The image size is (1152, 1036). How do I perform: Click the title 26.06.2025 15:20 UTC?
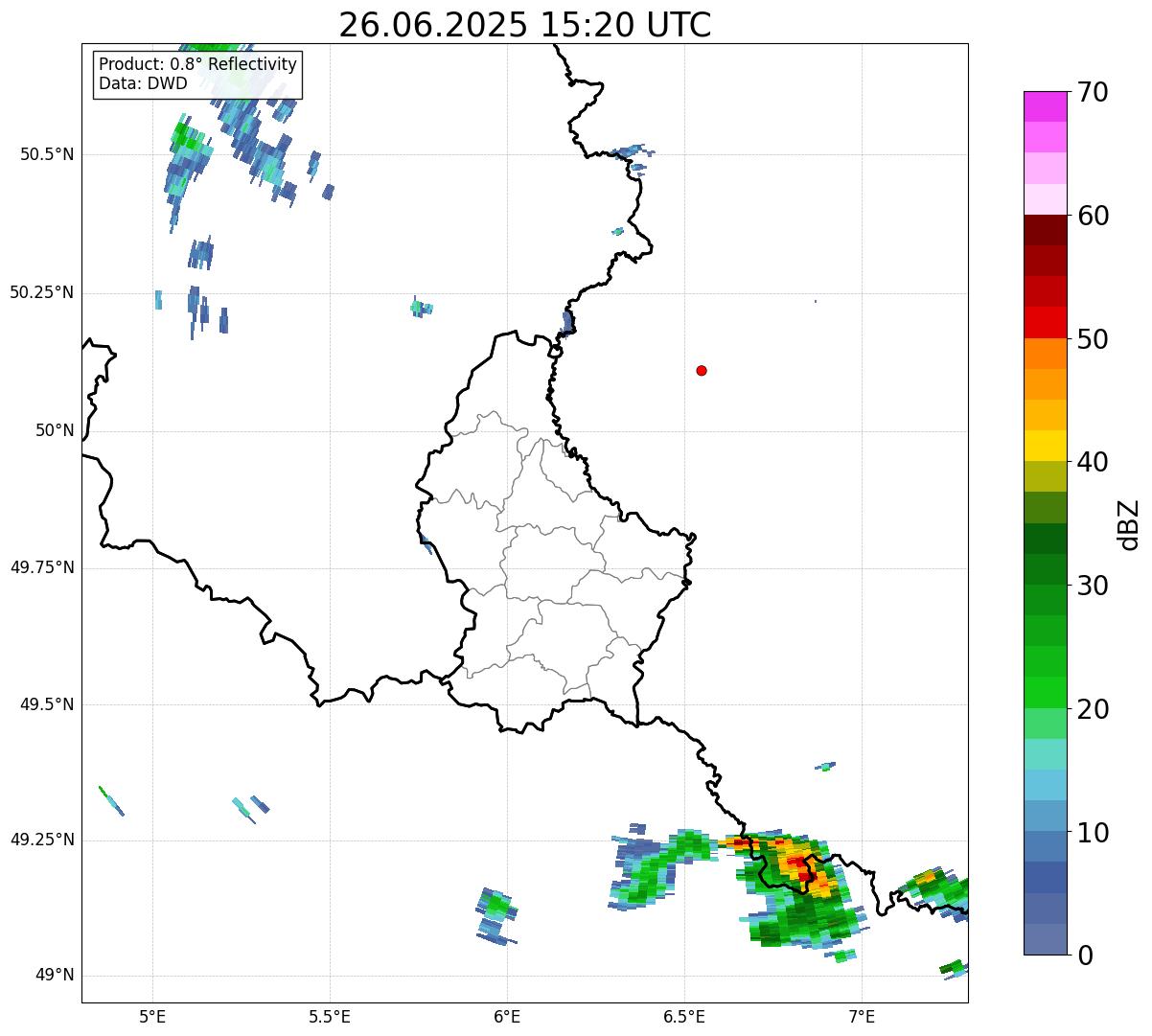525,25
